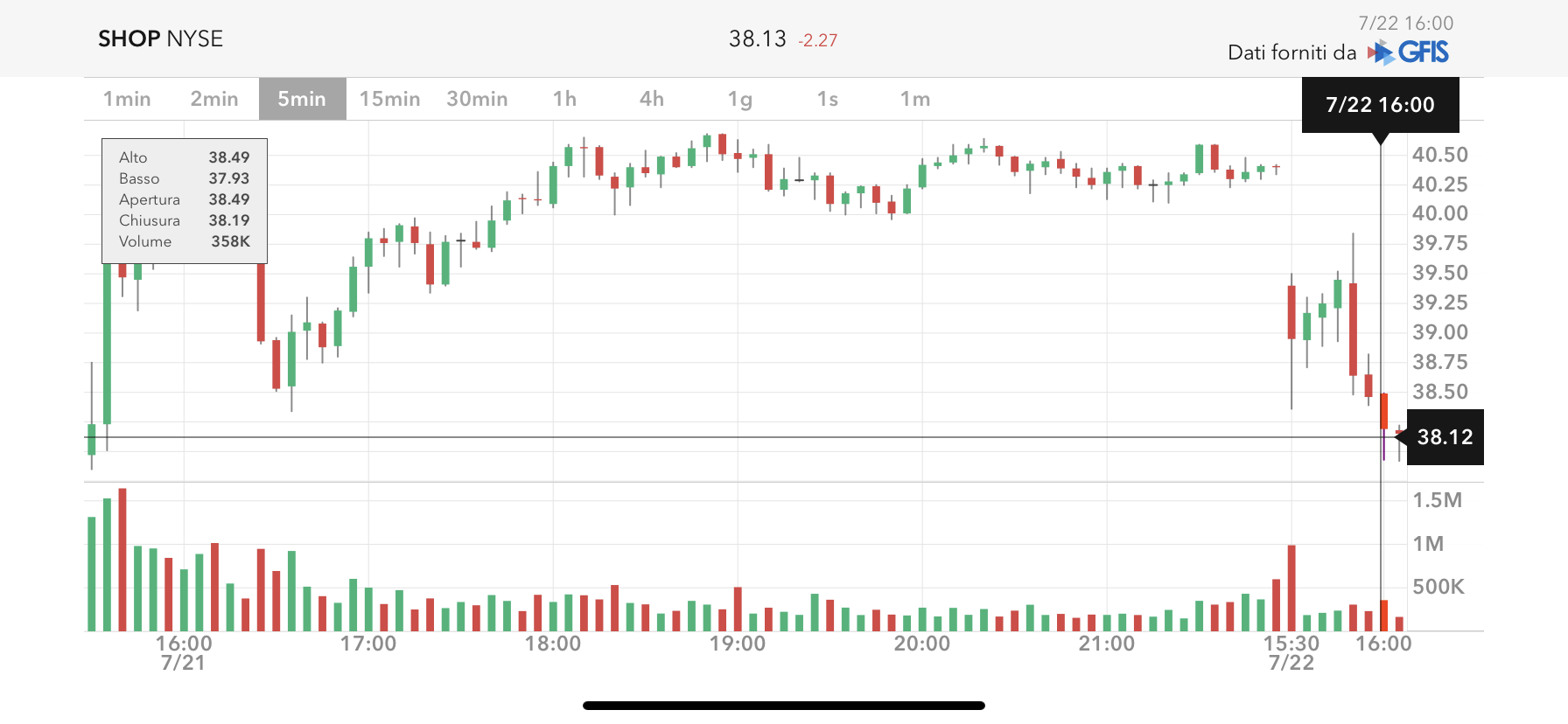
Task: Switch to 1s weekly interval
Action: point(827,99)
